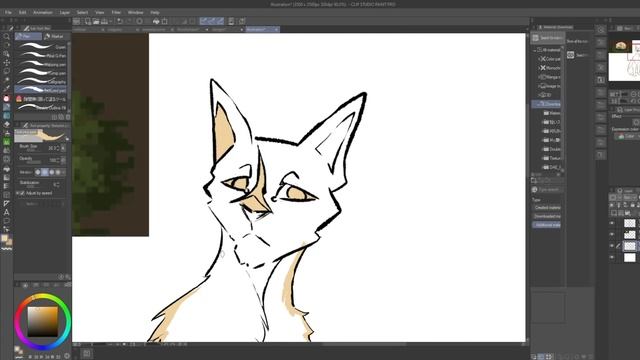Image resolution: width=640 pixels, height=360 pixels.
Task: Collapse the Download folder arrow
Action: (x=539, y=104)
